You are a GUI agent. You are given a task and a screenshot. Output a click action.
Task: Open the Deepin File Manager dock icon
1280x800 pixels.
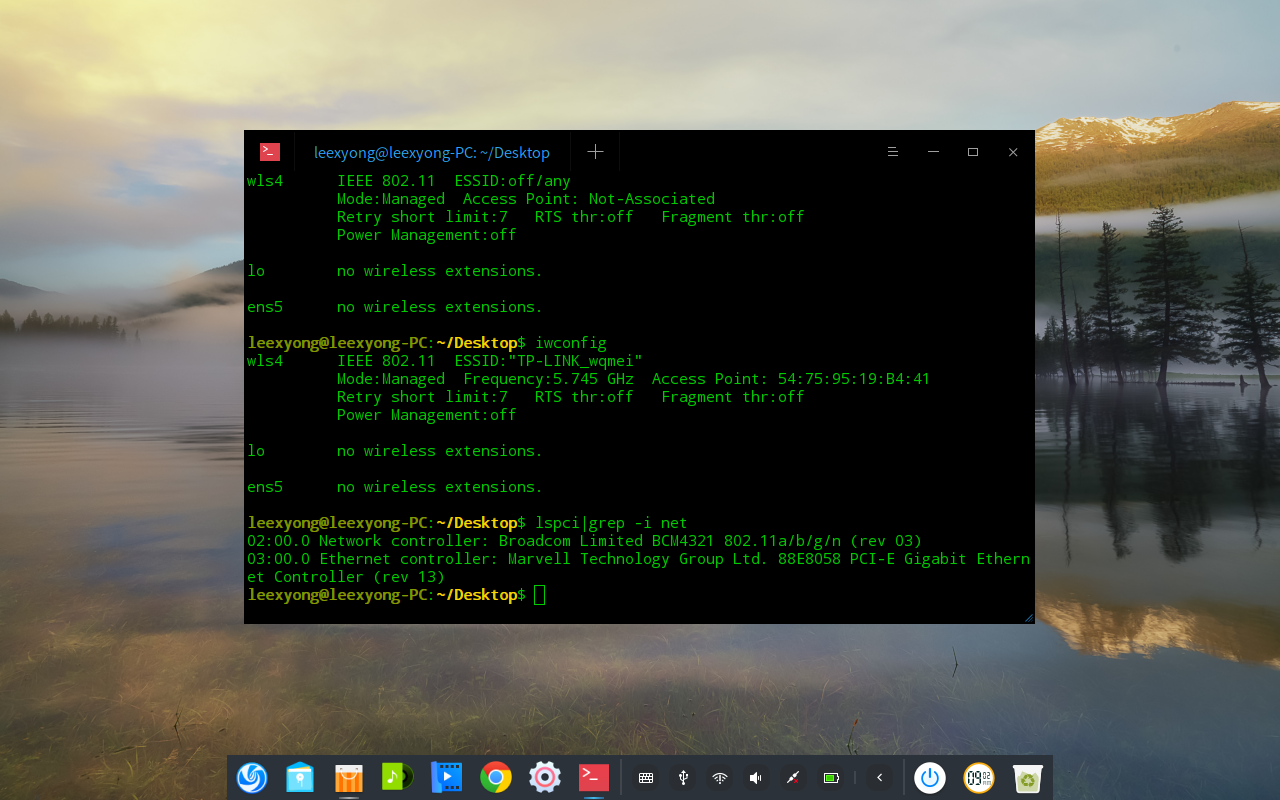(300, 777)
